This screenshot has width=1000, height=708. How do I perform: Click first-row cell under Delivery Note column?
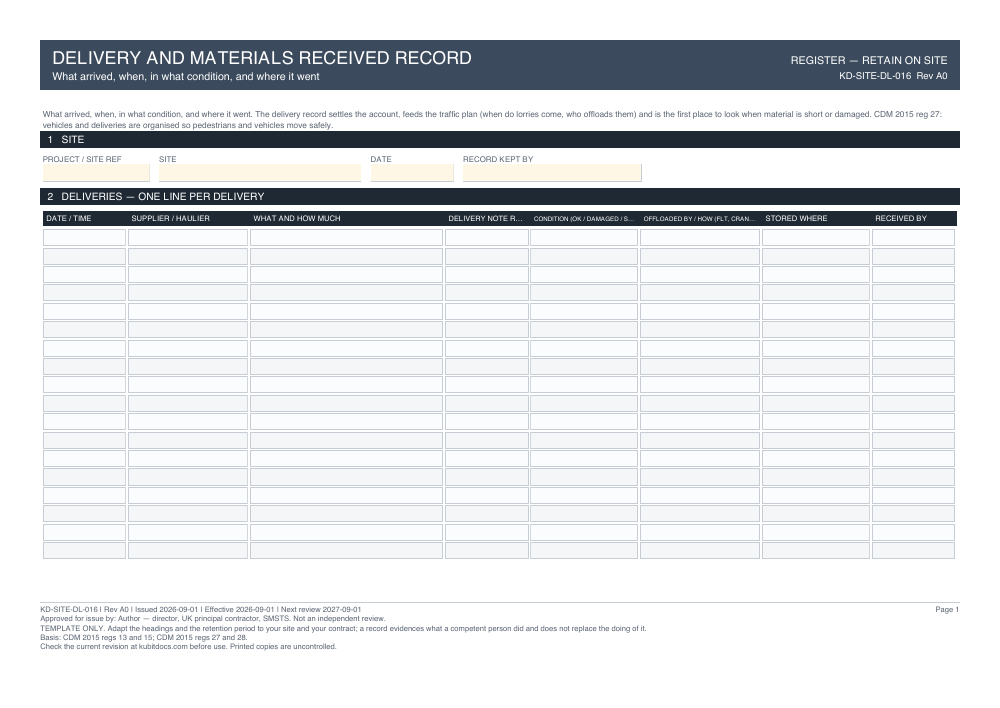[x=487, y=238]
